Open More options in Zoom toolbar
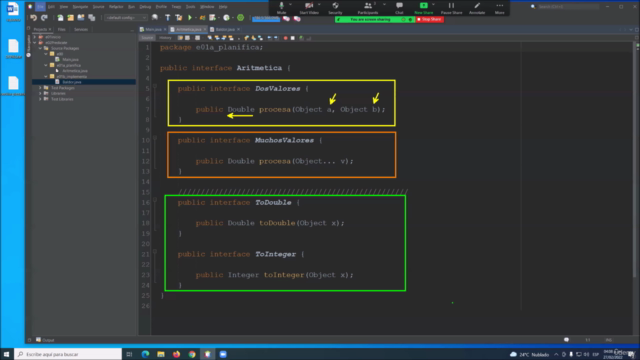Image resolution: width=640 pixels, height=360 pixels. [x=500, y=8]
